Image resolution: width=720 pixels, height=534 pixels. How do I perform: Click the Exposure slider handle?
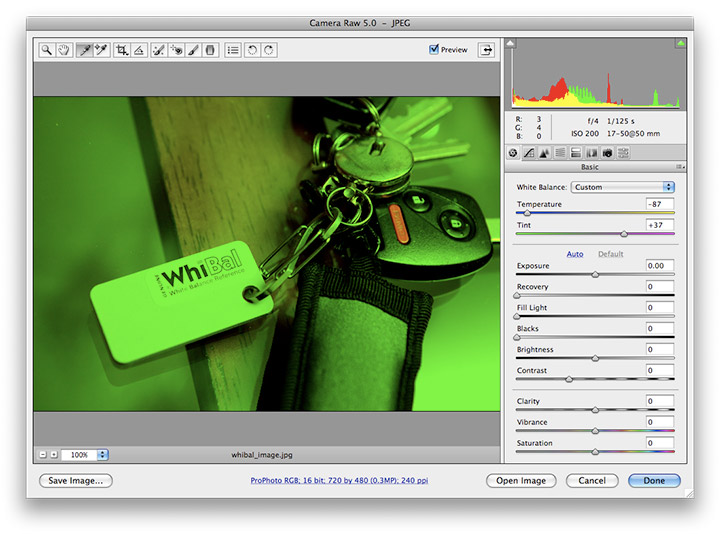[x=595, y=275]
